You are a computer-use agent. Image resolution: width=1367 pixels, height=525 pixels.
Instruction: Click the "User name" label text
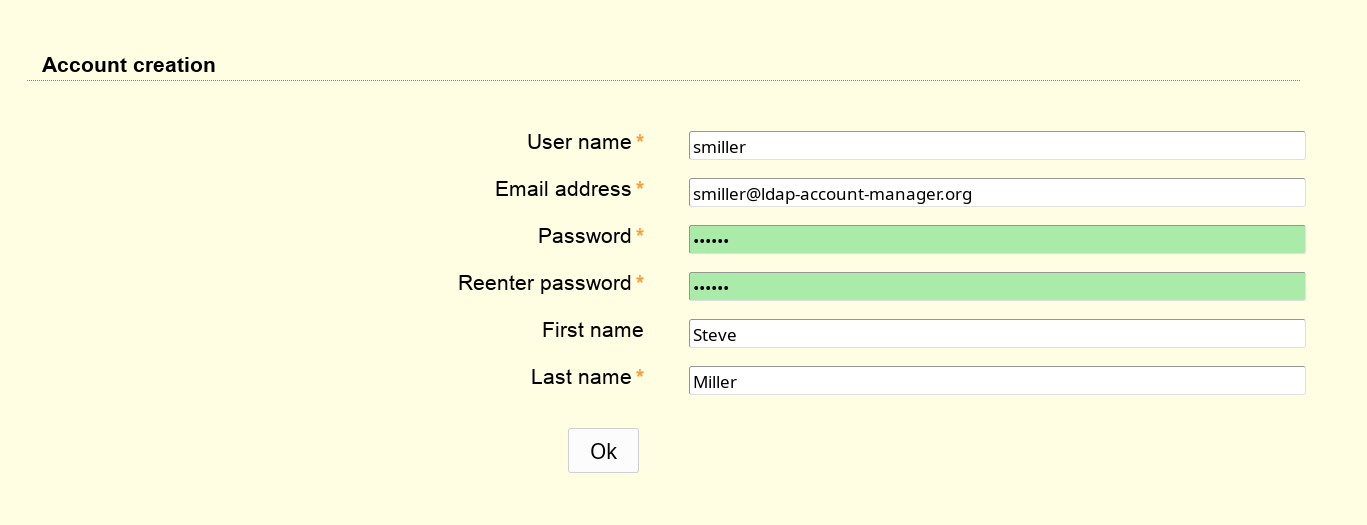[x=578, y=142]
